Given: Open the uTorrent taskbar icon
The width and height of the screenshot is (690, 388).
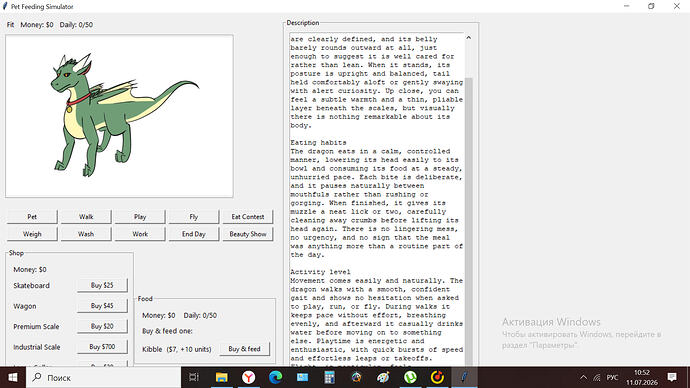Looking at the screenshot, I should click(410, 377).
